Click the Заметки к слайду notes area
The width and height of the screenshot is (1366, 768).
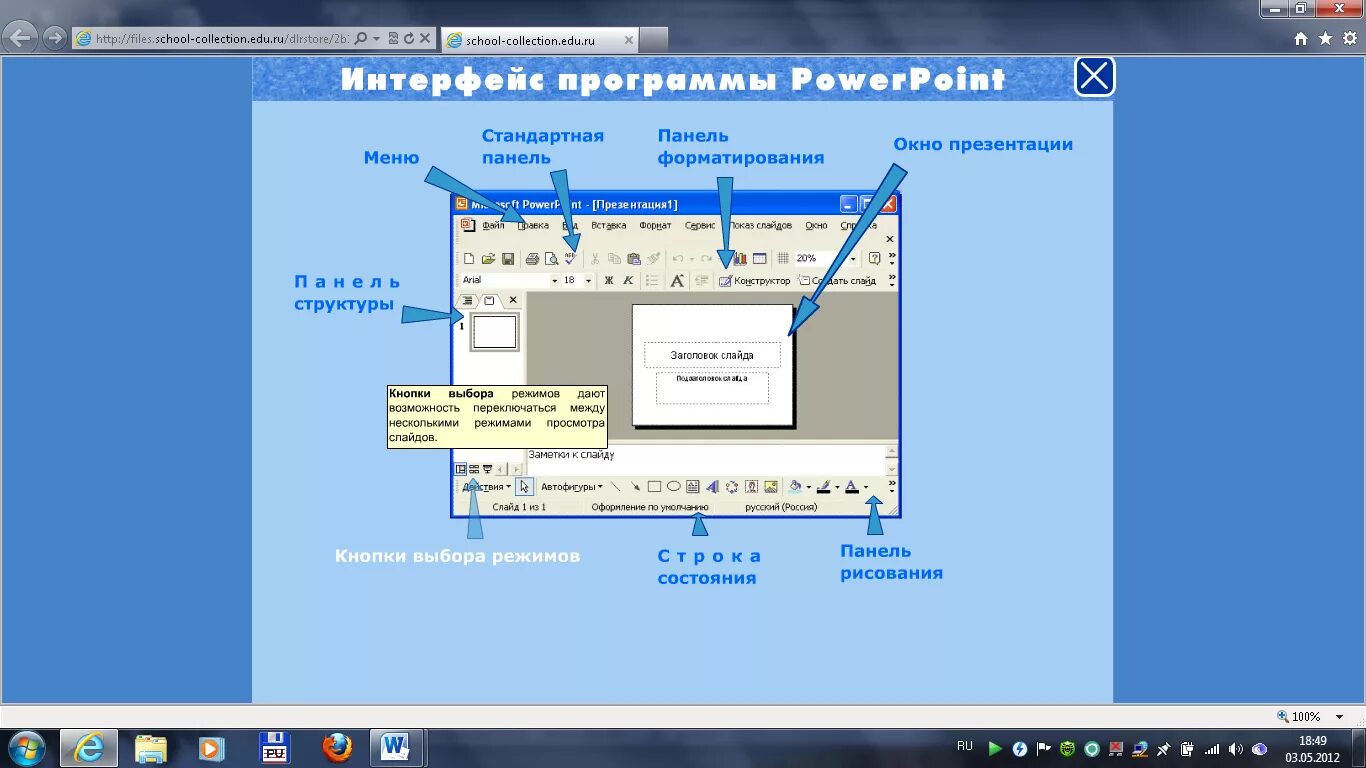click(706, 459)
